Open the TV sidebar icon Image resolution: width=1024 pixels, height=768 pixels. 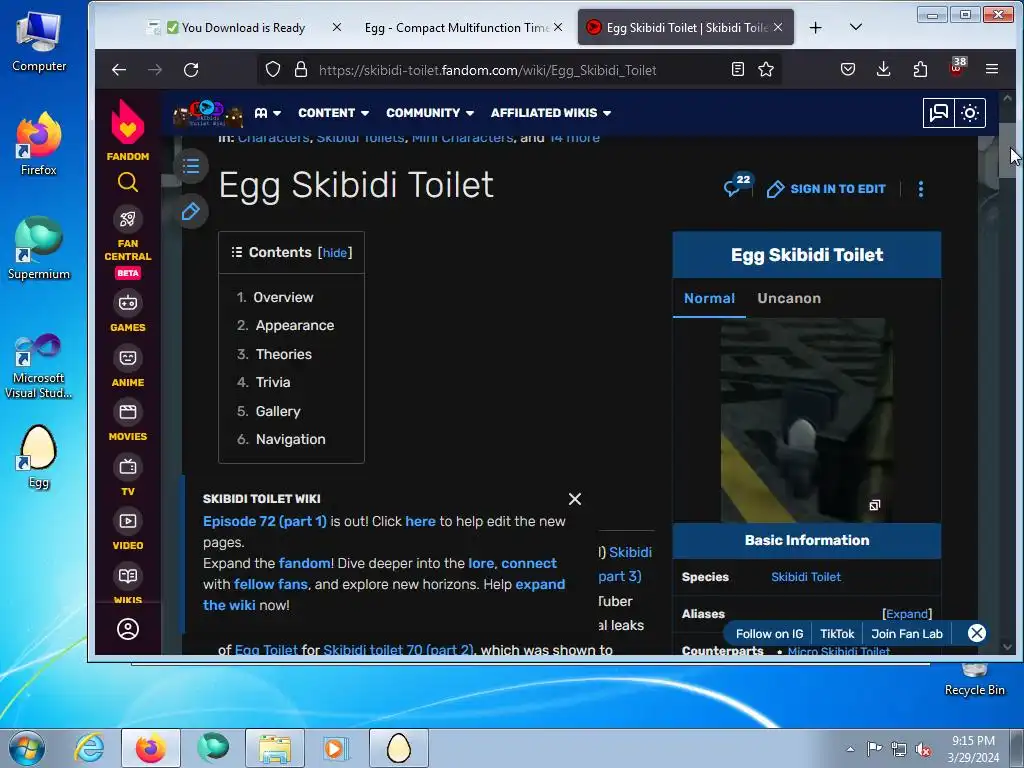click(x=128, y=467)
